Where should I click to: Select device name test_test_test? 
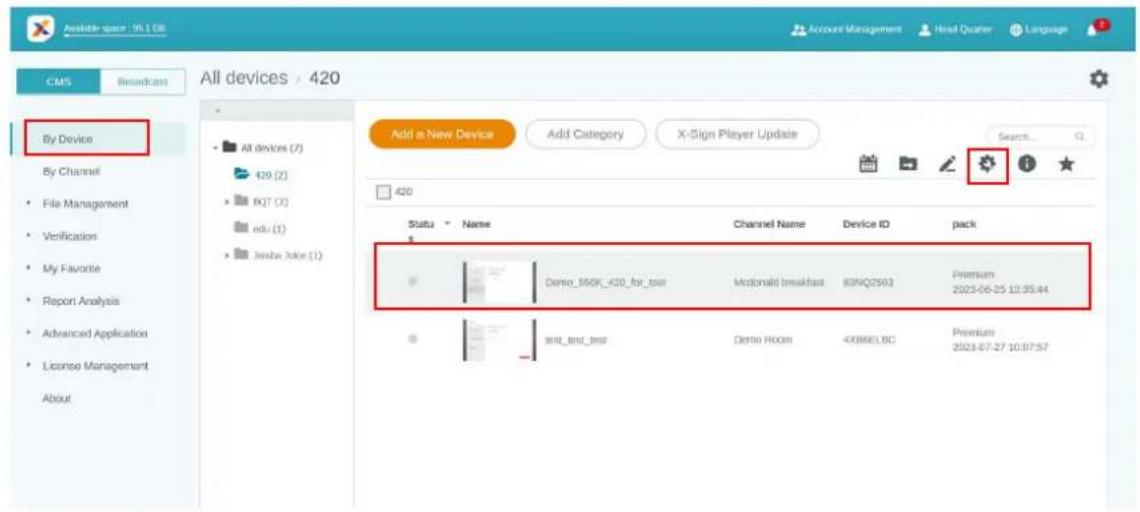576,340
